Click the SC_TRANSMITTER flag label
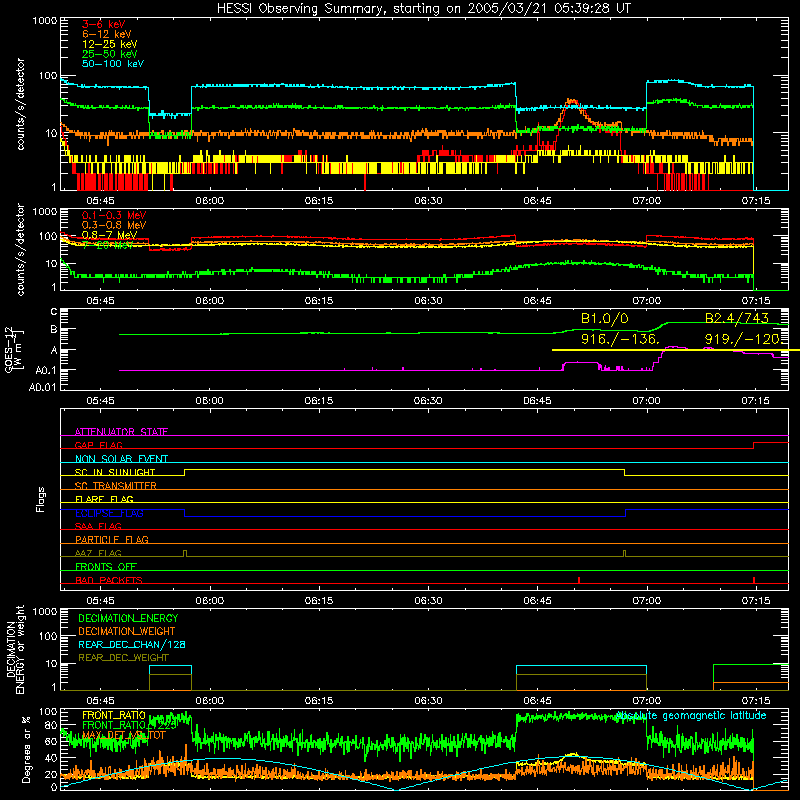This screenshot has width=800, height=800. click(x=116, y=486)
